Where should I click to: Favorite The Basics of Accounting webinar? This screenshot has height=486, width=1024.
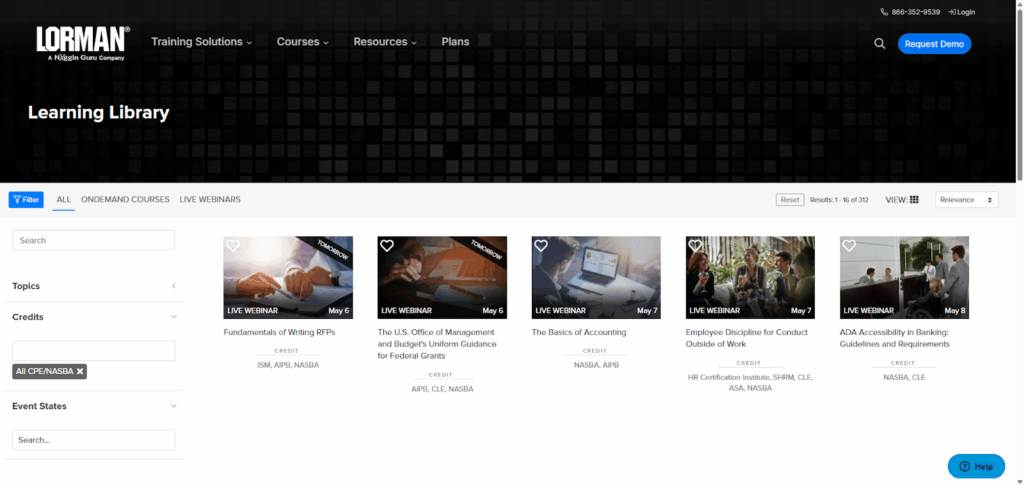pos(541,246)
